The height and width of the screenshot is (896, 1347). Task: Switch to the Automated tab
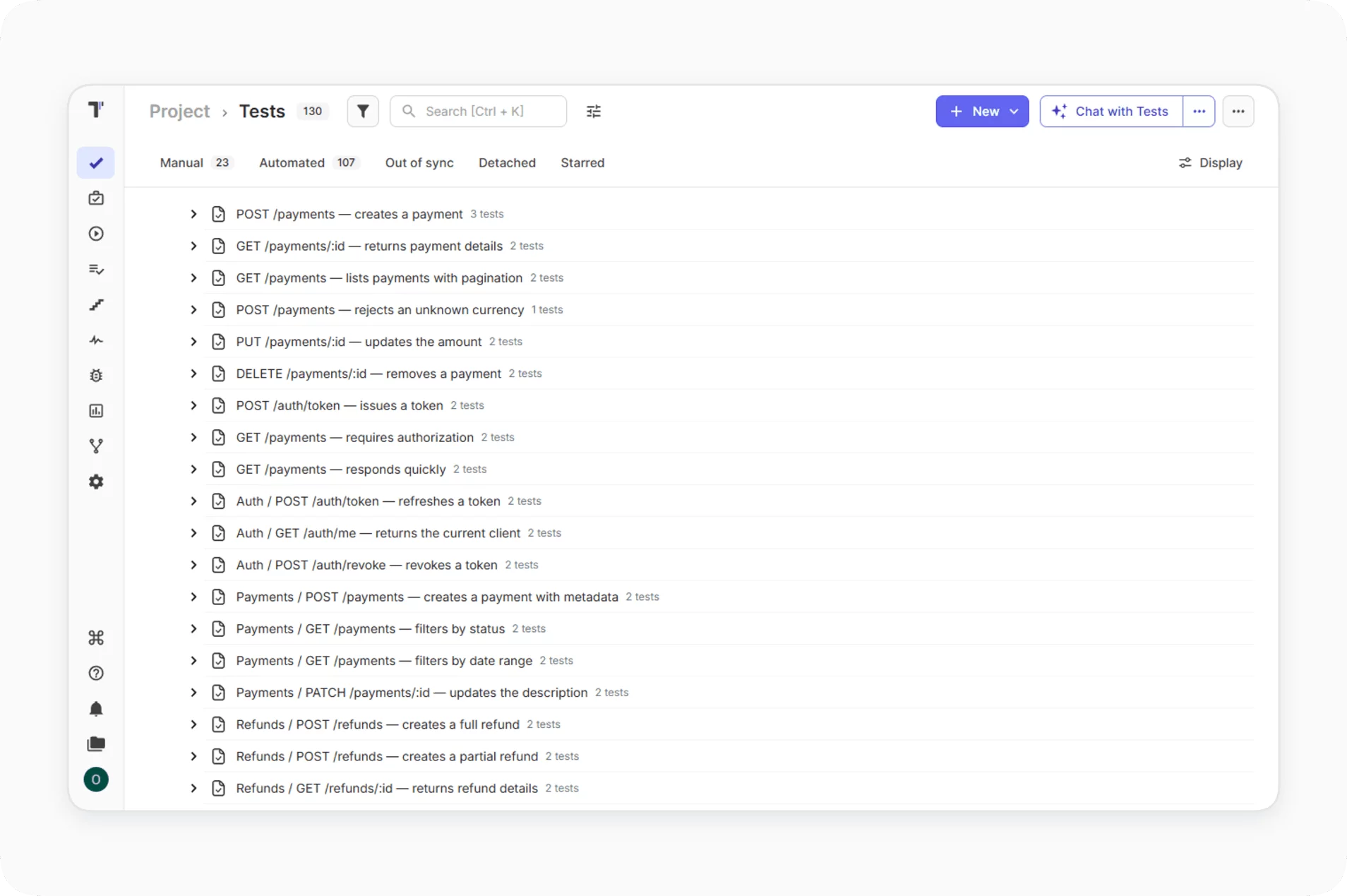coord(309,163)
